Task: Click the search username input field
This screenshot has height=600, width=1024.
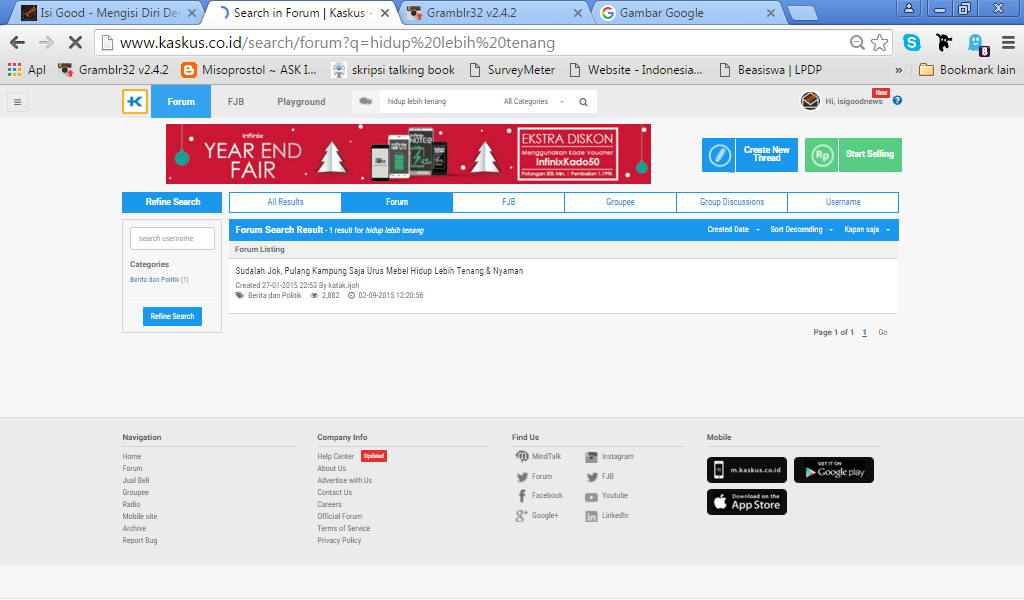Action: (x=172, y=238)
